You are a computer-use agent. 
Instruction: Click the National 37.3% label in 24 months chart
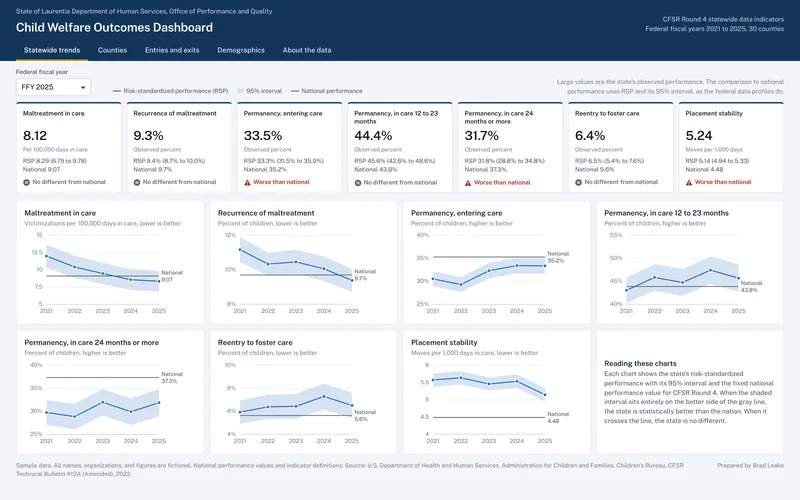click(x=172, y=378)
